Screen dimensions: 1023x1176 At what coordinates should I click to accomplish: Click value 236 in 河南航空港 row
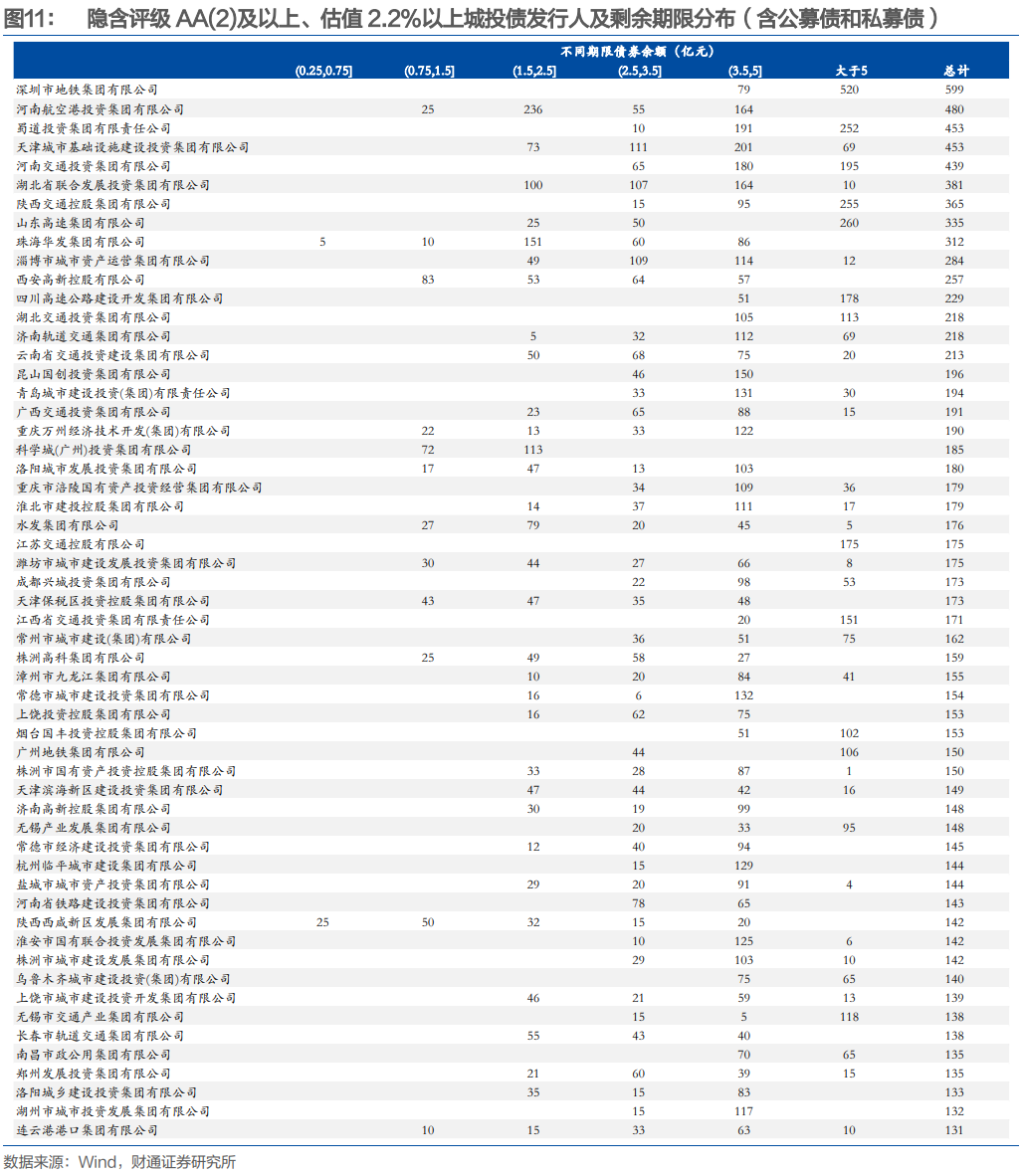[x=533, y=109]
